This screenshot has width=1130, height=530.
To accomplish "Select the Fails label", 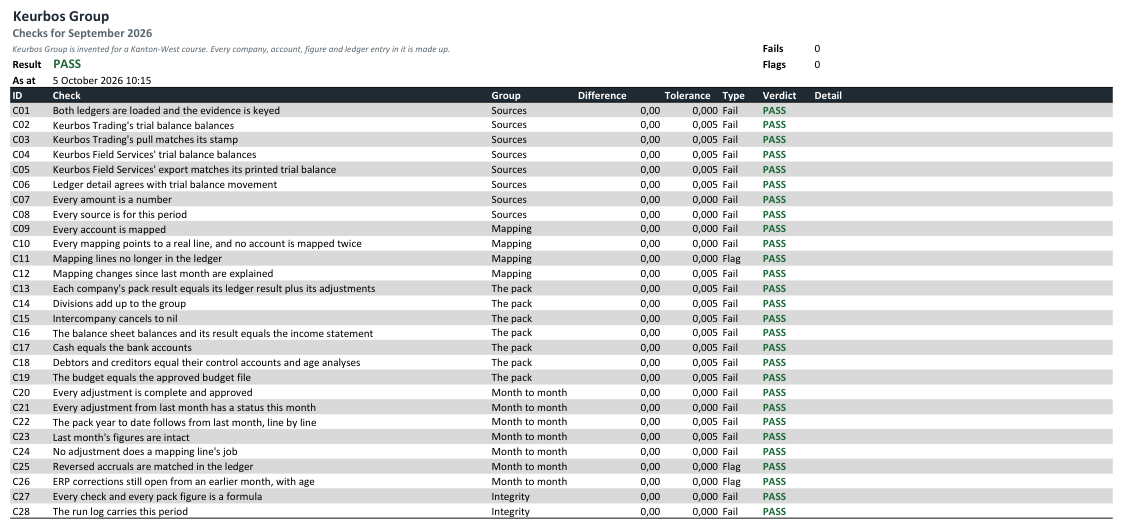I will [x=773, y=49].
